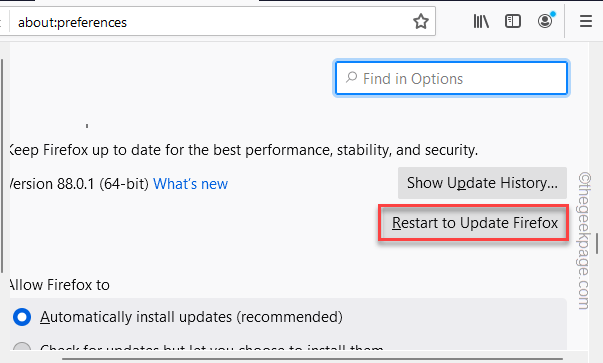The width and height of the screenshot is (603, 363).
Task: Click Show Update History button
Action: point(482,183)
